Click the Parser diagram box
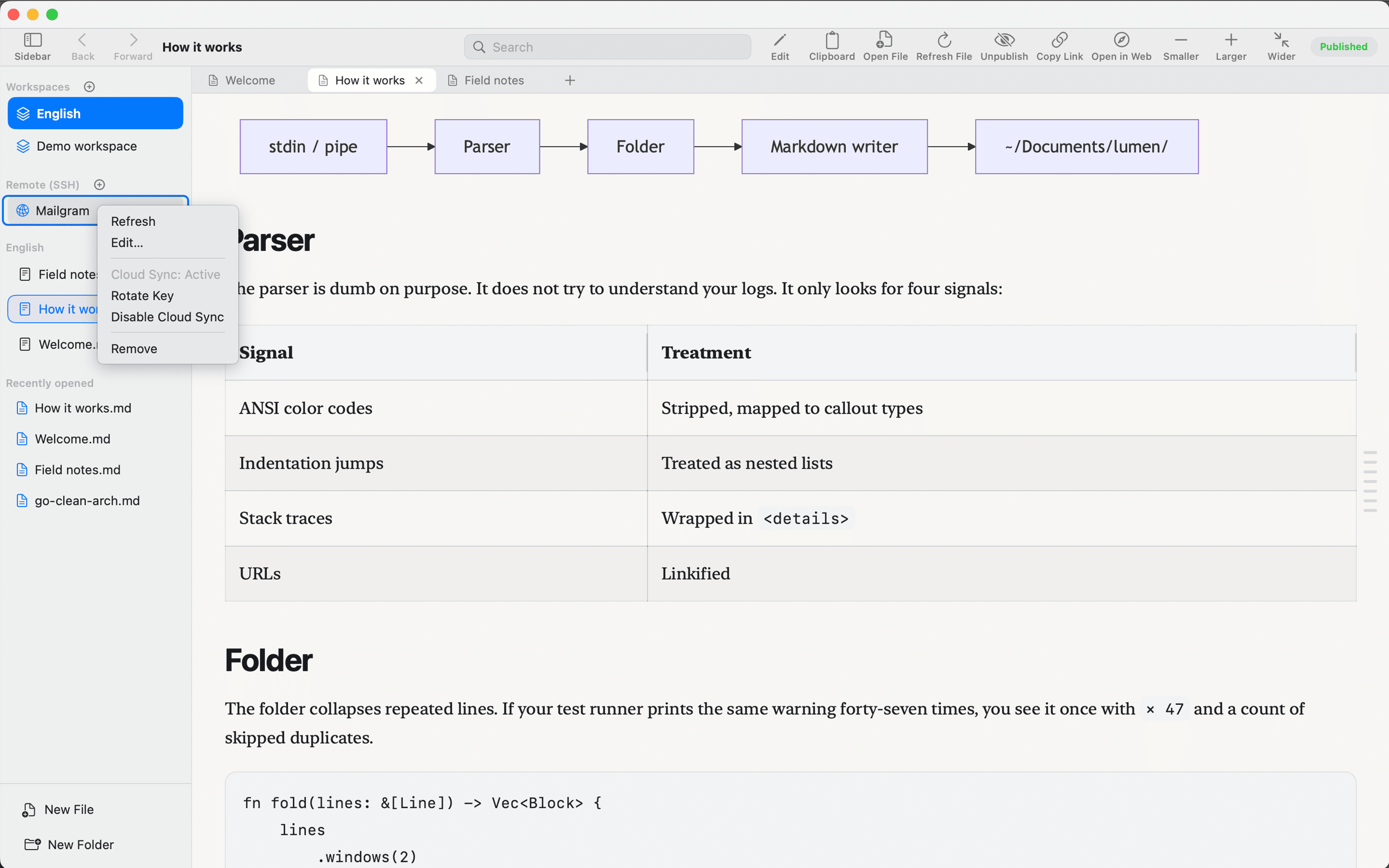Image resolution: width=1389 pixels, height=868 pixels. pos(487,147)
